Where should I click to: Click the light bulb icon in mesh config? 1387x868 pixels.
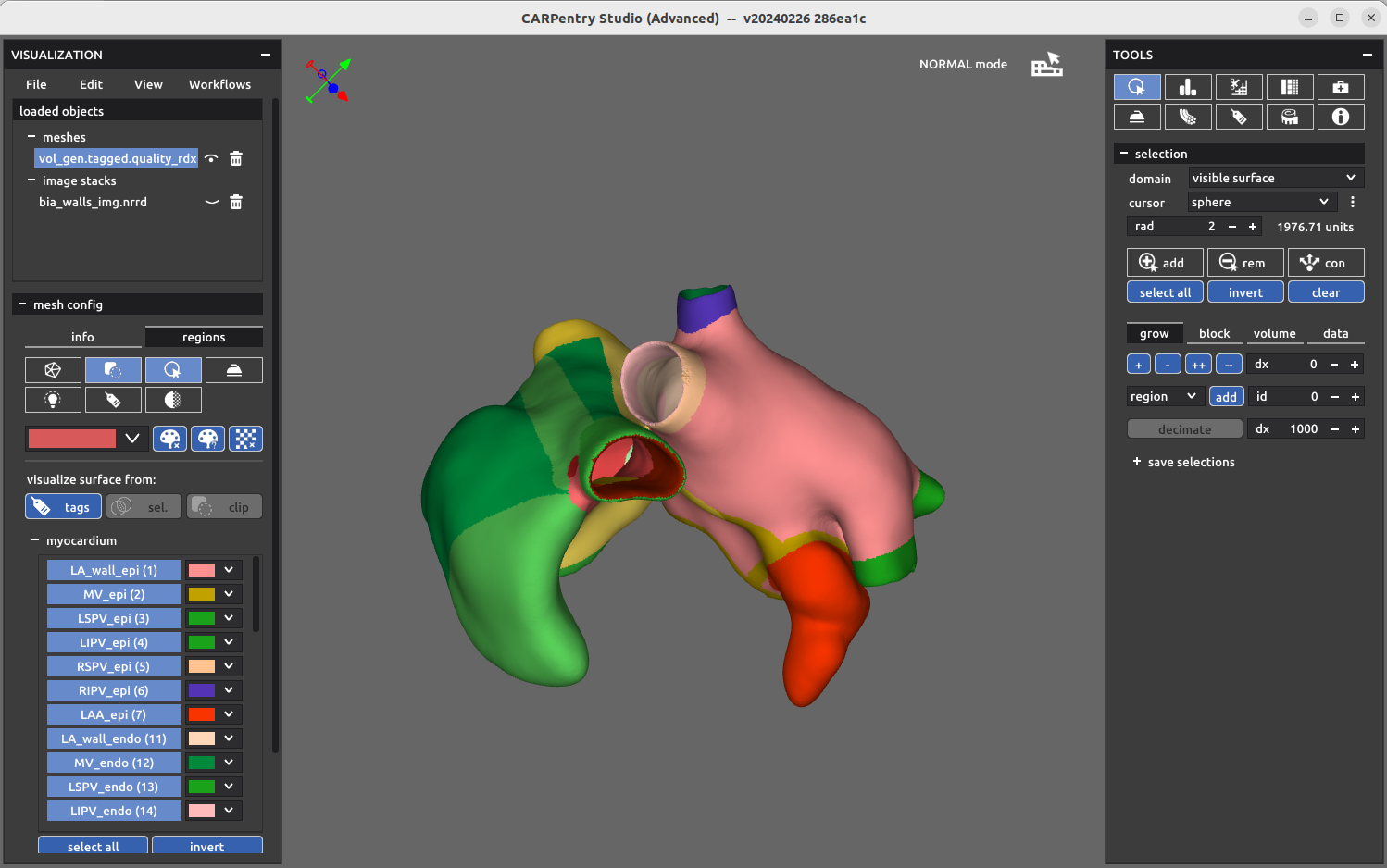[x=53, y=400]
